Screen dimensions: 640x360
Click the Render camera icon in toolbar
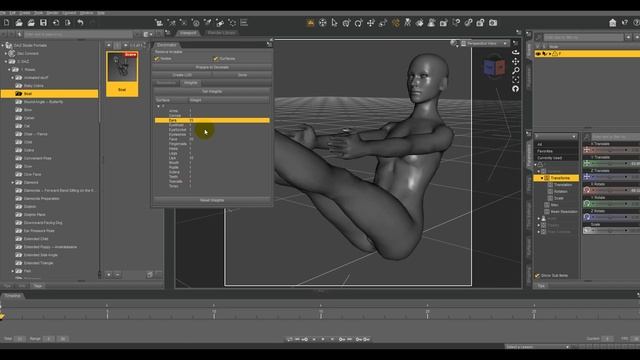pos(493,23)
